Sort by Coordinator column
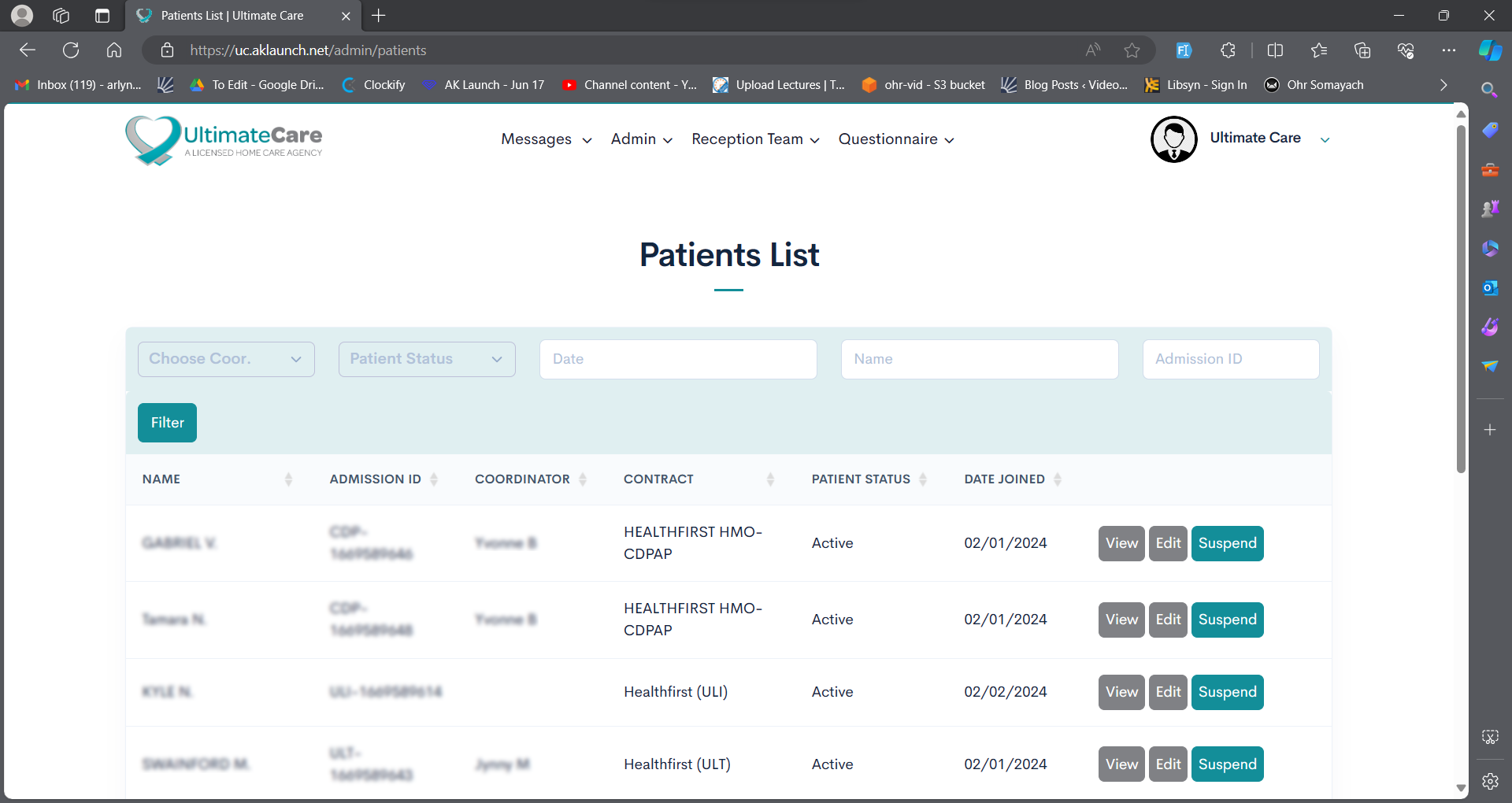This screenshot has width=1512, height=803. click(x=583, y=479)
